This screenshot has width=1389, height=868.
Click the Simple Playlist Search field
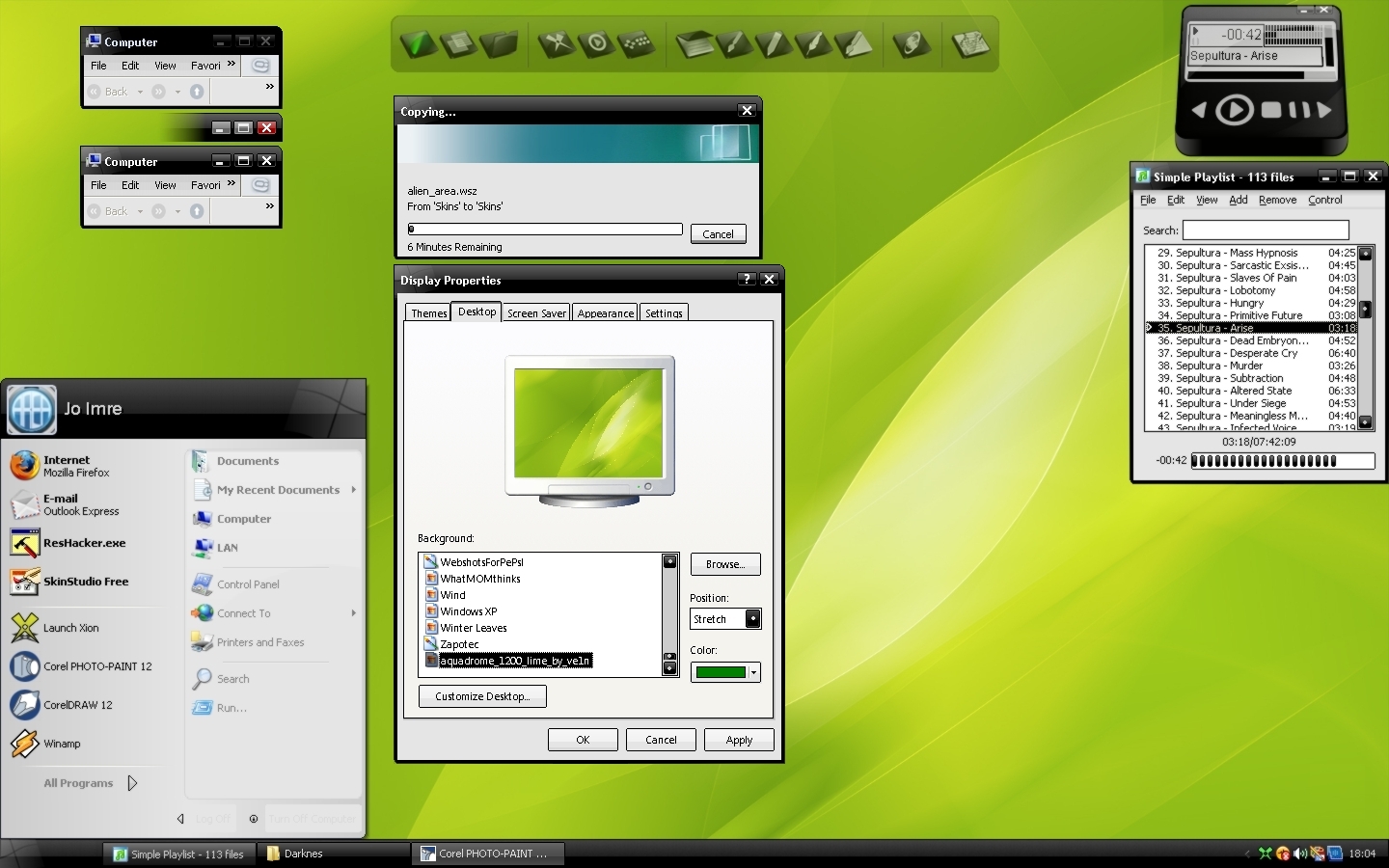tap(1266, 230)
